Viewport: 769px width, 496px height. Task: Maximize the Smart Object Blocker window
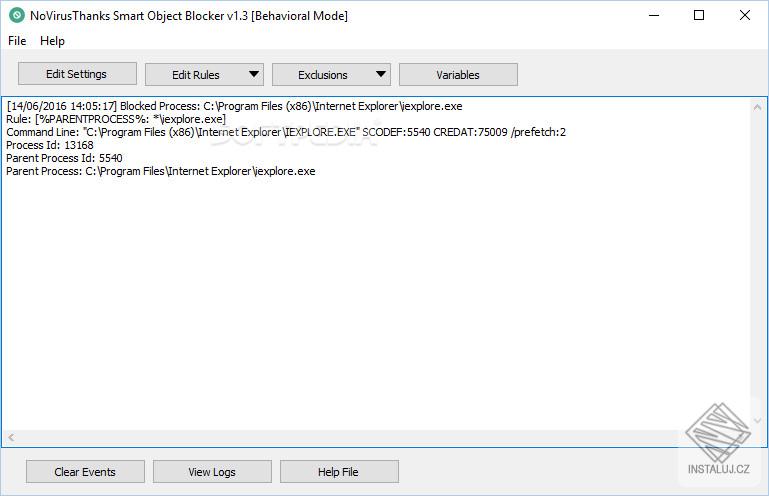point(699,15)
